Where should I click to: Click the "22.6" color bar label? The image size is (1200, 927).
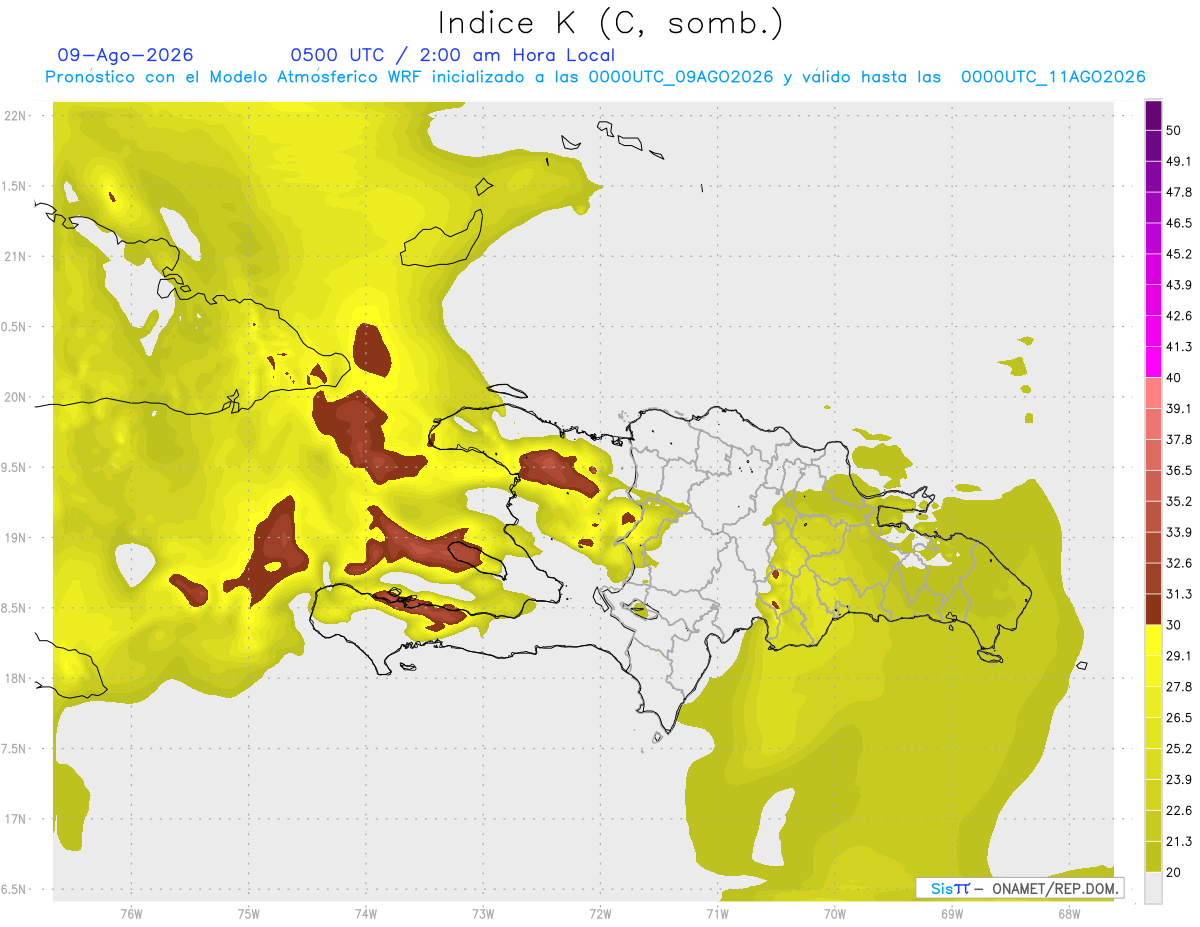(x=1178, y=810)
